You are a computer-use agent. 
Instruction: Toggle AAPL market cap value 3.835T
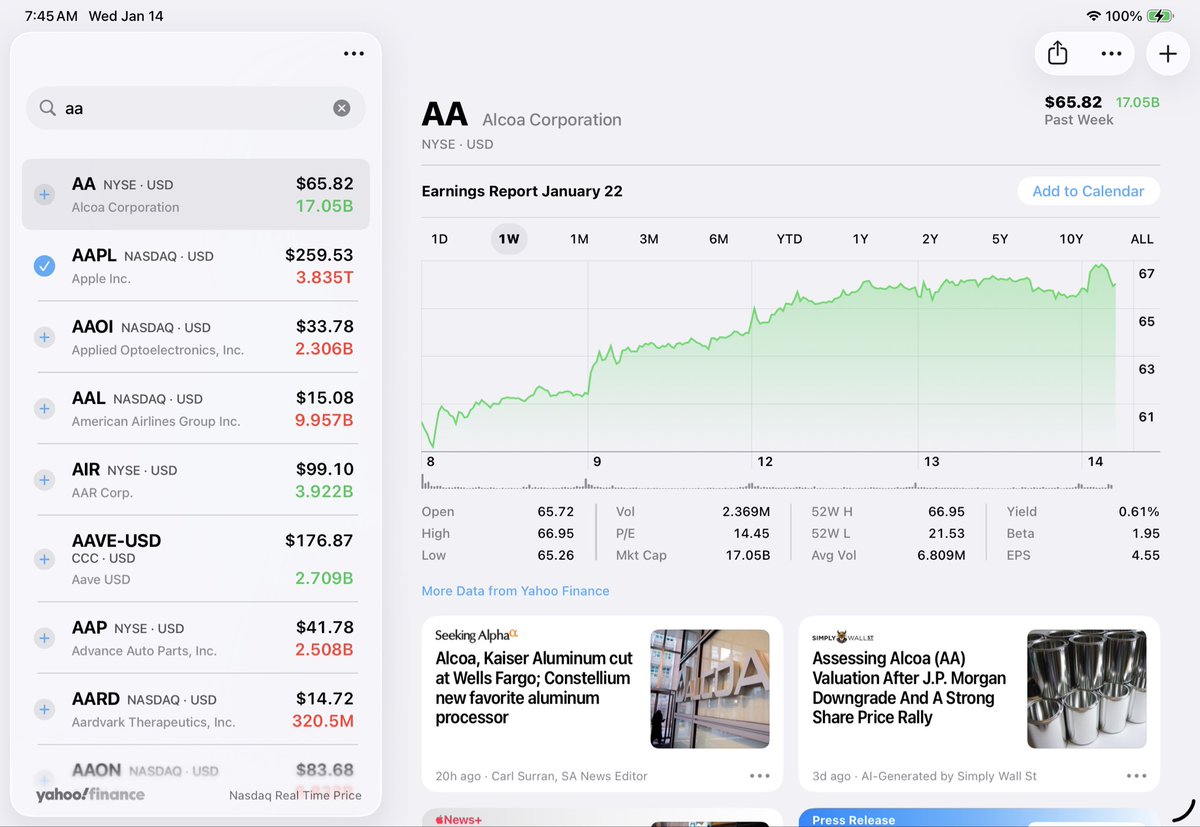point(324,278)
